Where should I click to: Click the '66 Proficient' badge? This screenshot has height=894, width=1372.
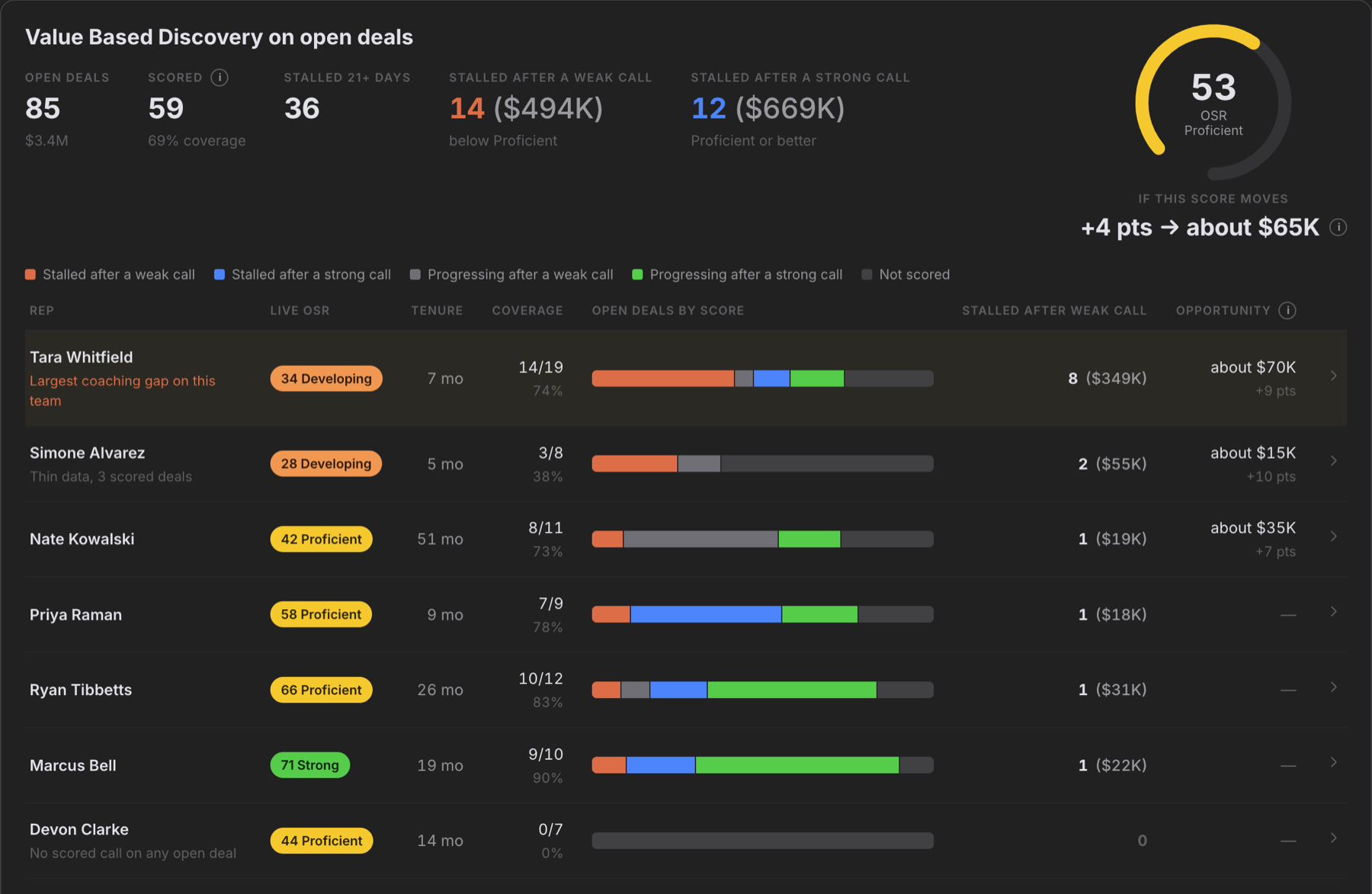click(x=322, y=690)
